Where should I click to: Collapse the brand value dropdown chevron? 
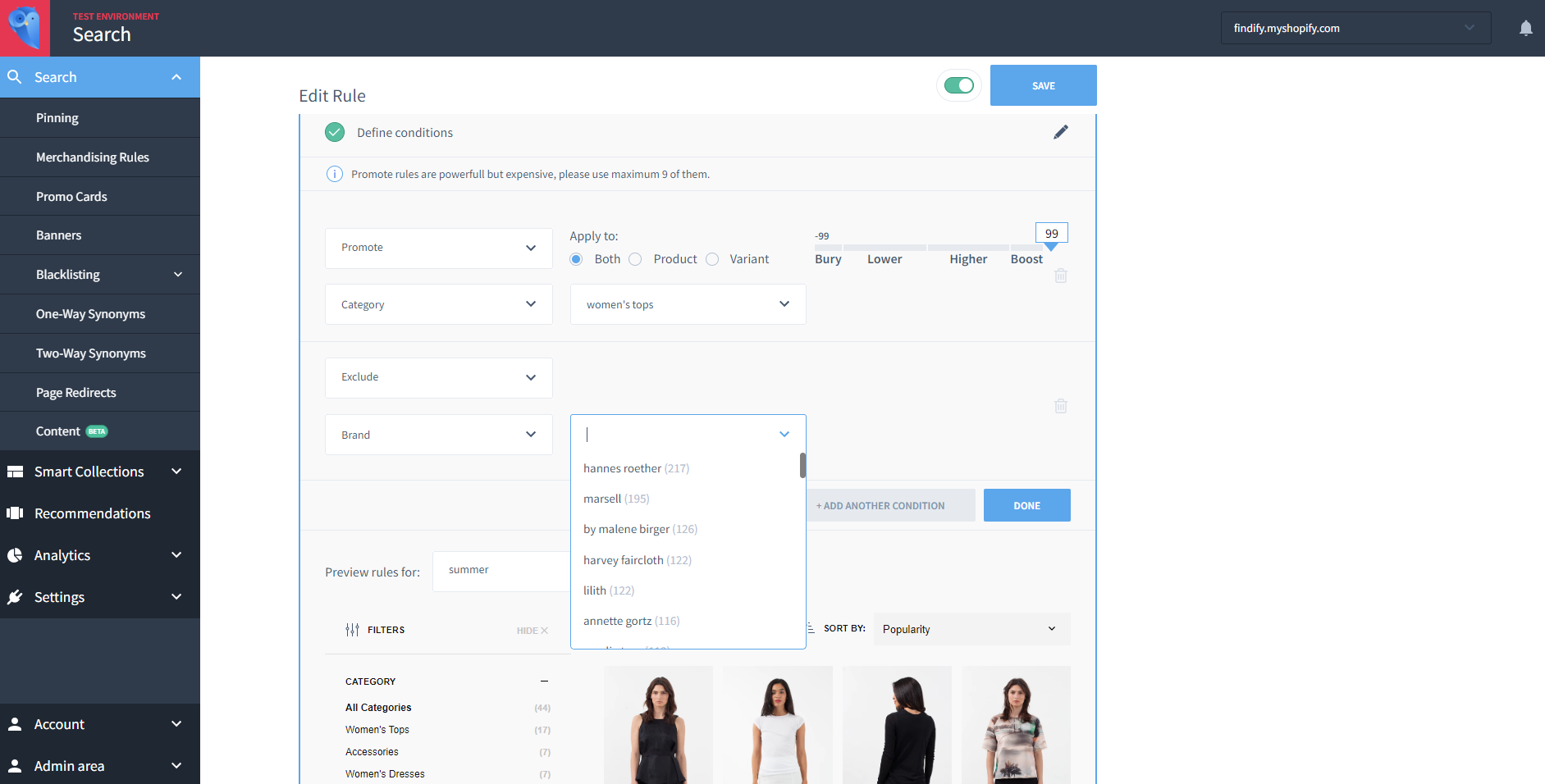click(x=784, y=435)
